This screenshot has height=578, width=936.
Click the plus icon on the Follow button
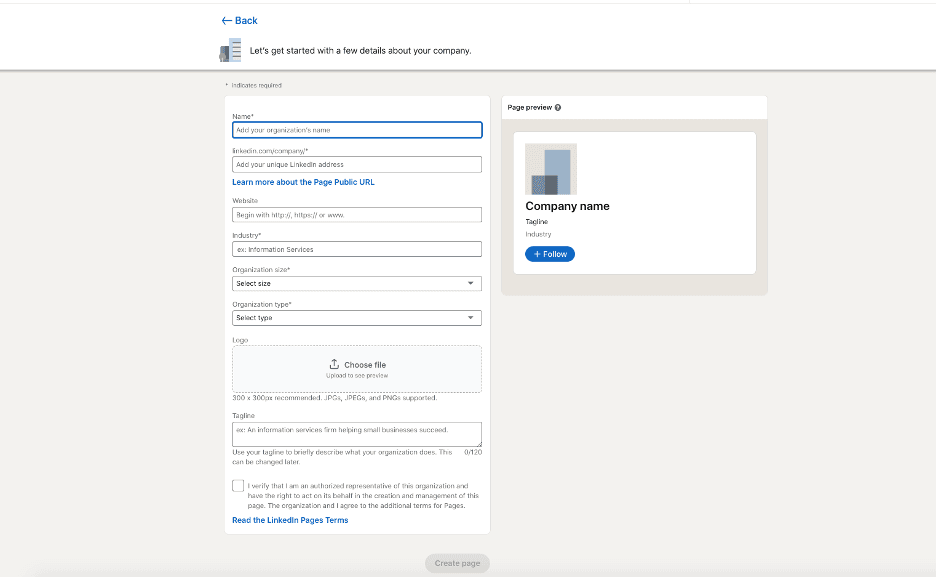535,254
